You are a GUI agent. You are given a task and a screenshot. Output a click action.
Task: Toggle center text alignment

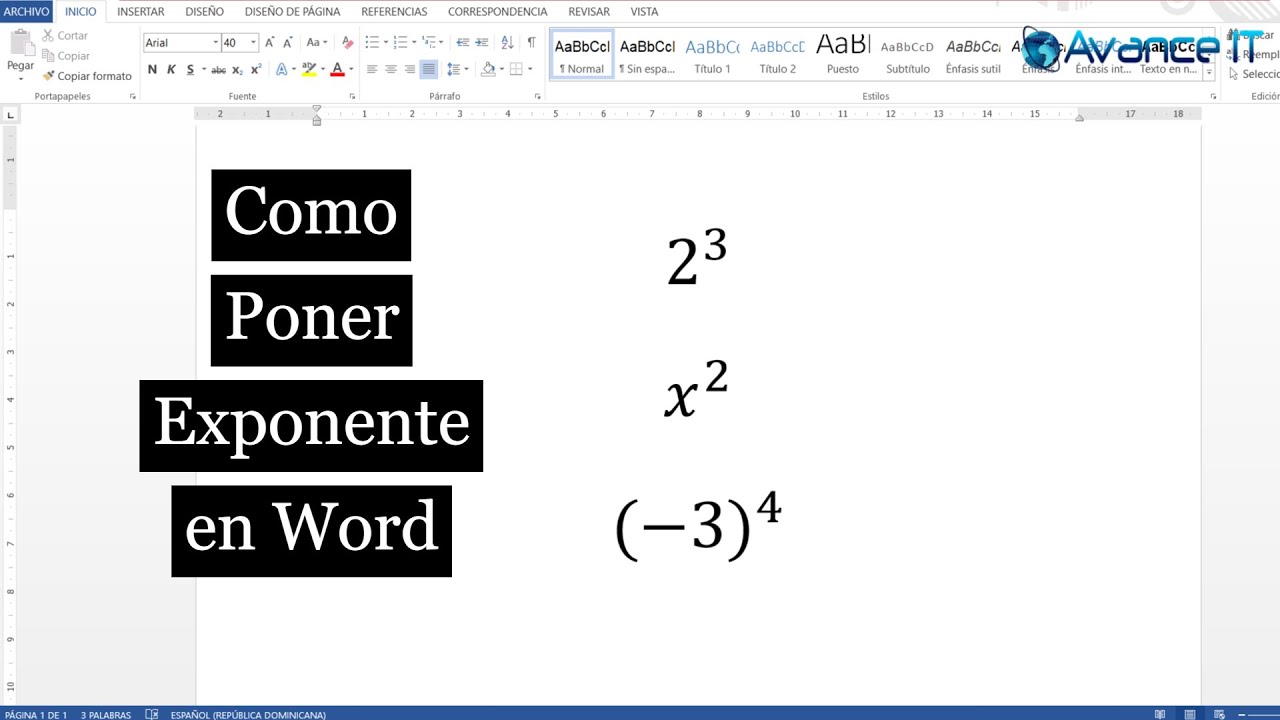coord(391,69)
